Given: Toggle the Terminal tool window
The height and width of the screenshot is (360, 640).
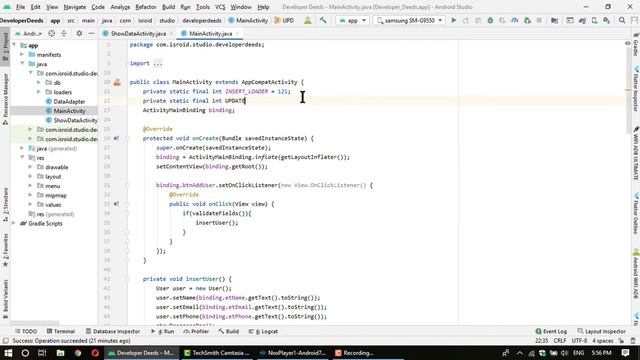Looking at the screenshot, I should (60, 331).
